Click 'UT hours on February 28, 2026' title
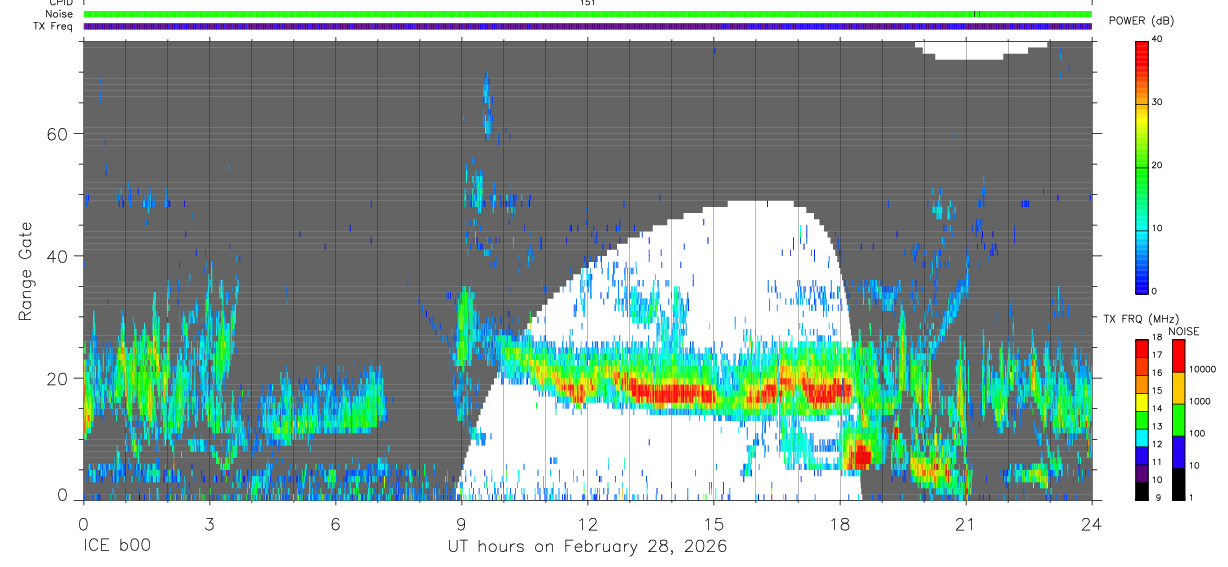This screenshot has width=1228, height=567. coord(587,547)
